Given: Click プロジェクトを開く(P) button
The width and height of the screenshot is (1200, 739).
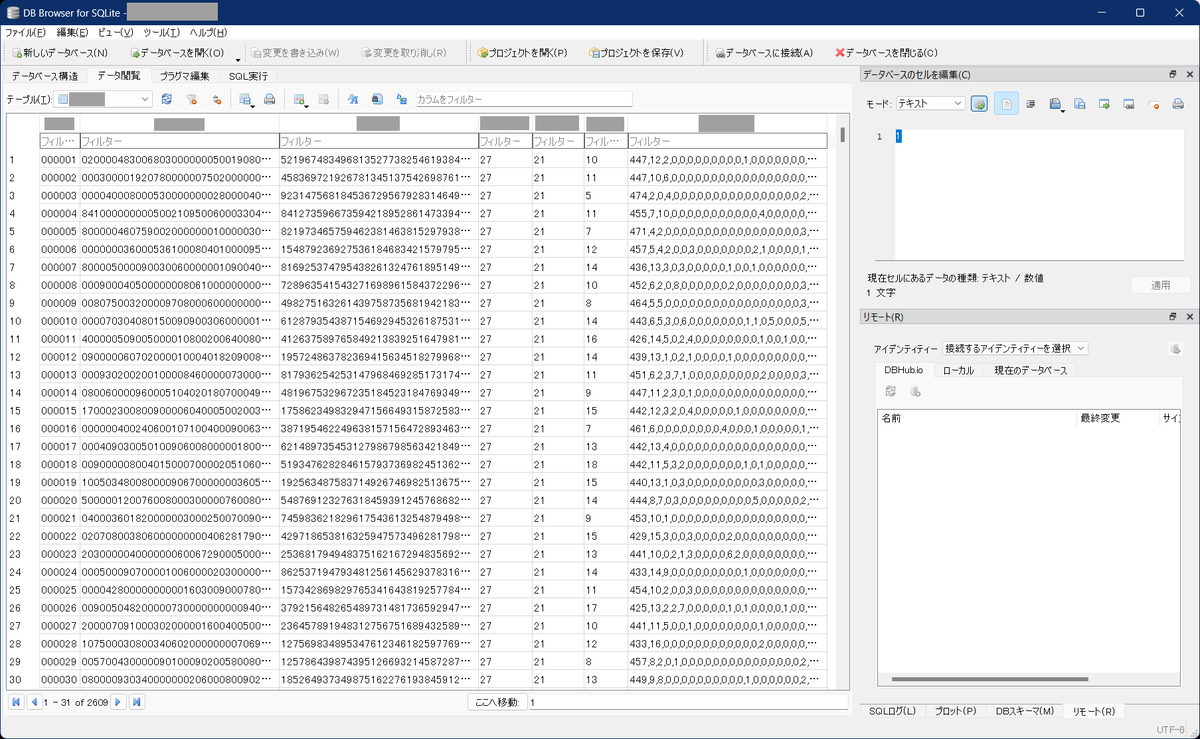Looking at the screenshot, I should 522,53.
